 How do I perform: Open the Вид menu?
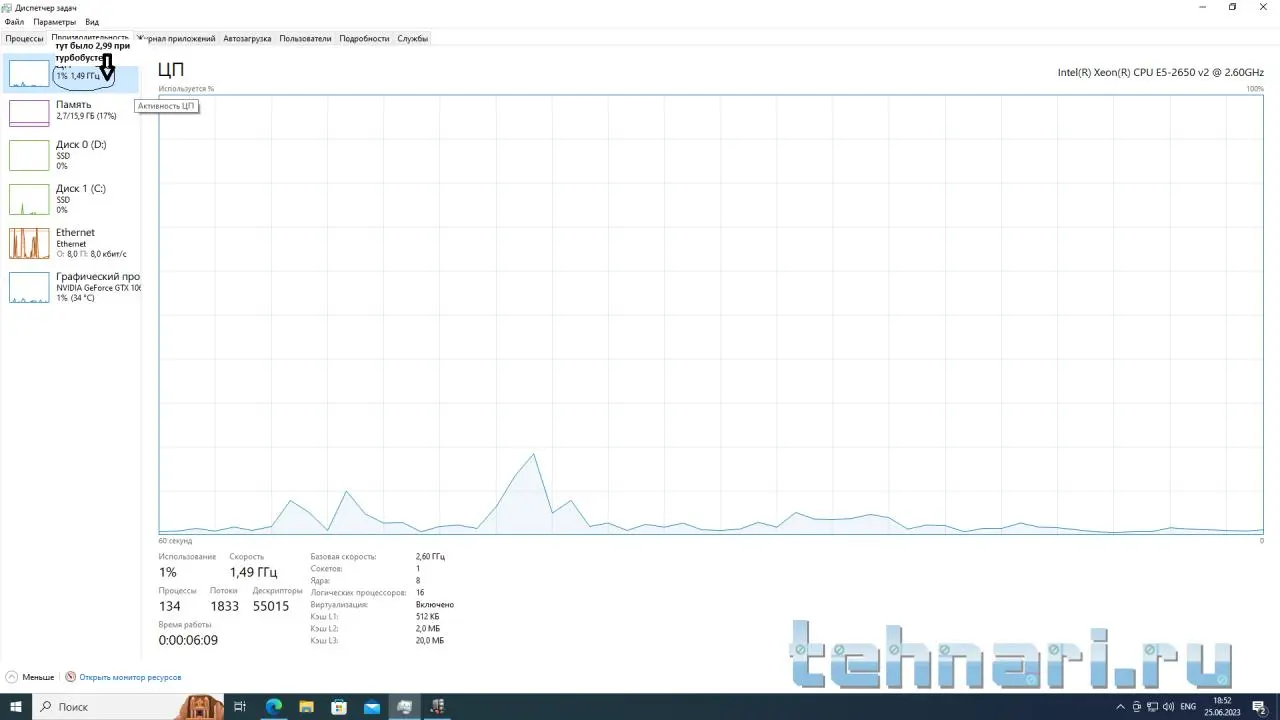click(92, 22)
